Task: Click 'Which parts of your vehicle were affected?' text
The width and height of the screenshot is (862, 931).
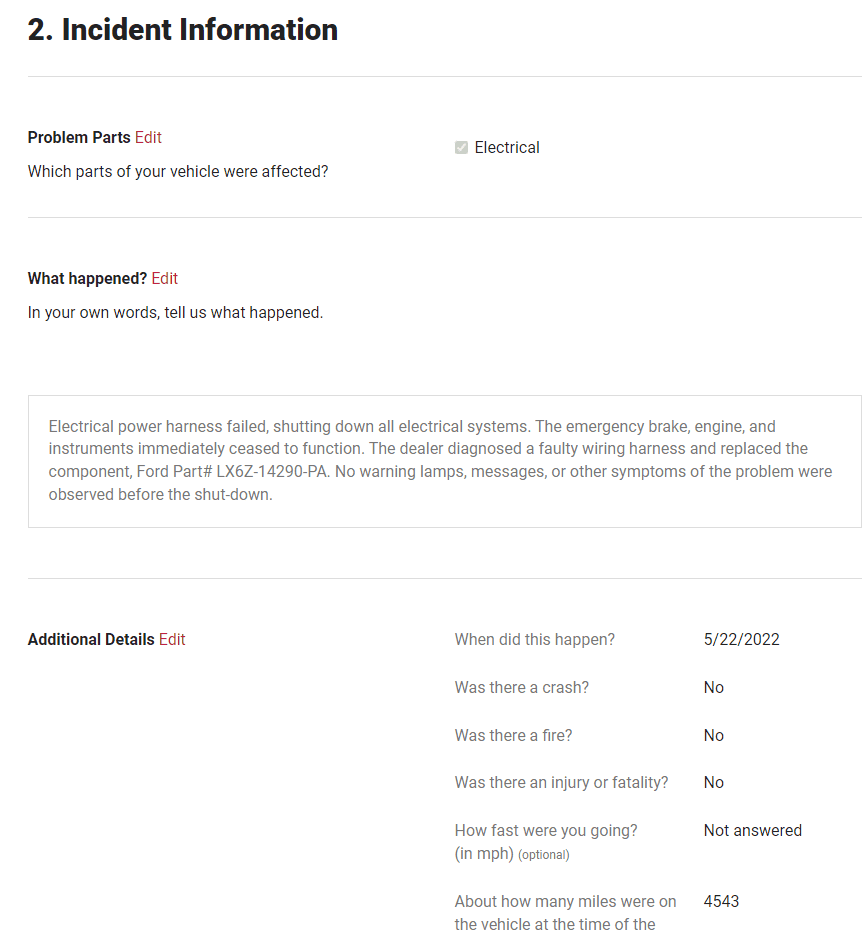Action: point(178,172)
